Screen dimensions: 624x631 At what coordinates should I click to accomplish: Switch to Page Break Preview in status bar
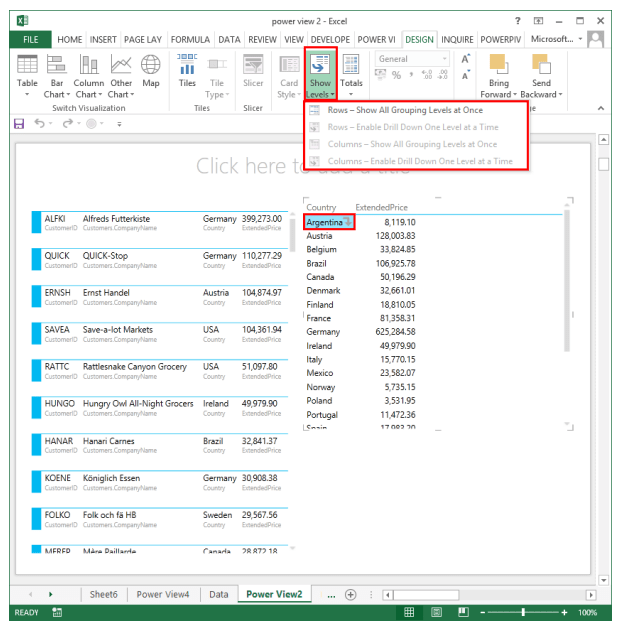pyautogui.click(x=463, y=612)
